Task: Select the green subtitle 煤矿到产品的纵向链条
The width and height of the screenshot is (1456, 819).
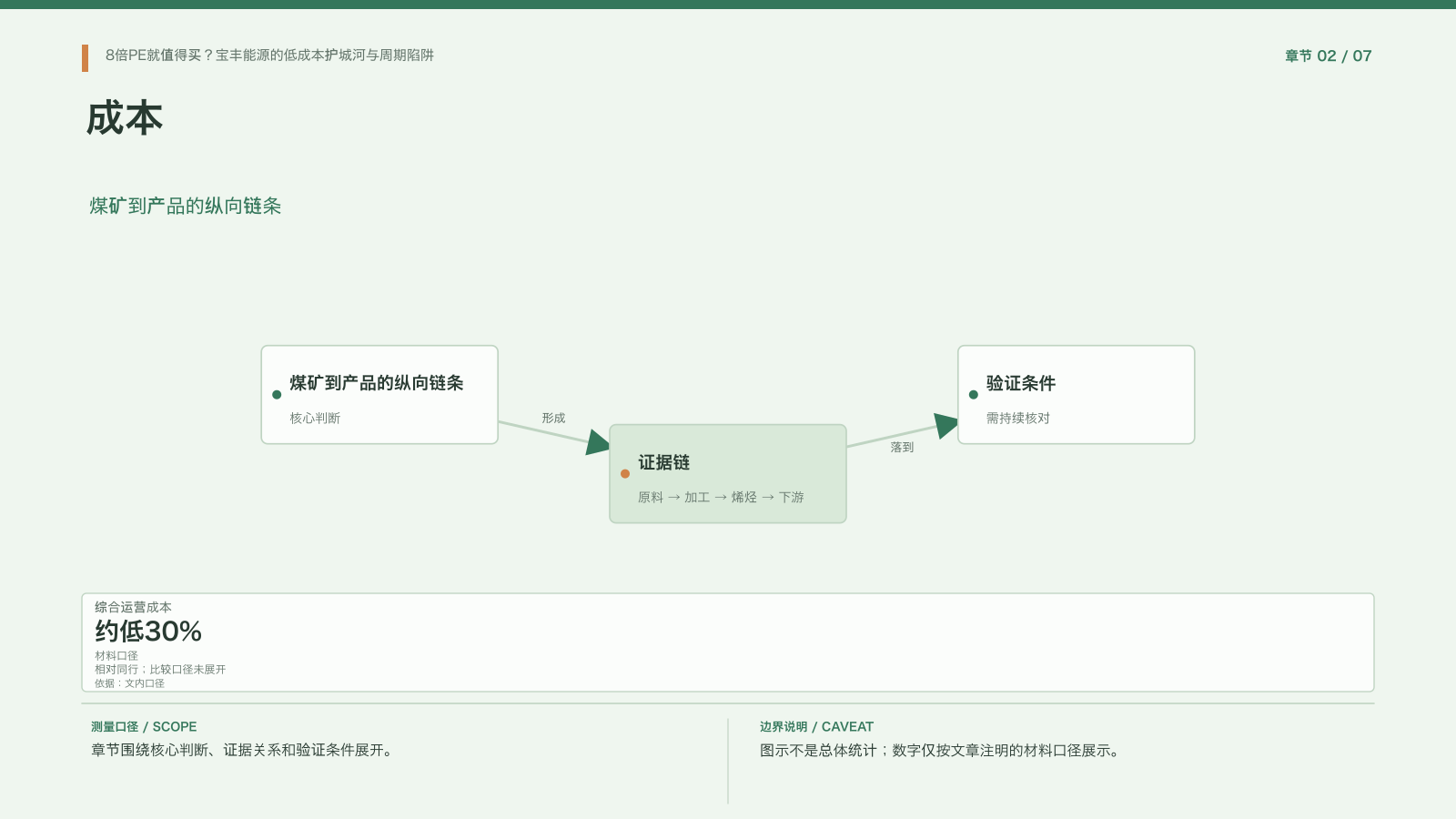Action: coord(186,206)
